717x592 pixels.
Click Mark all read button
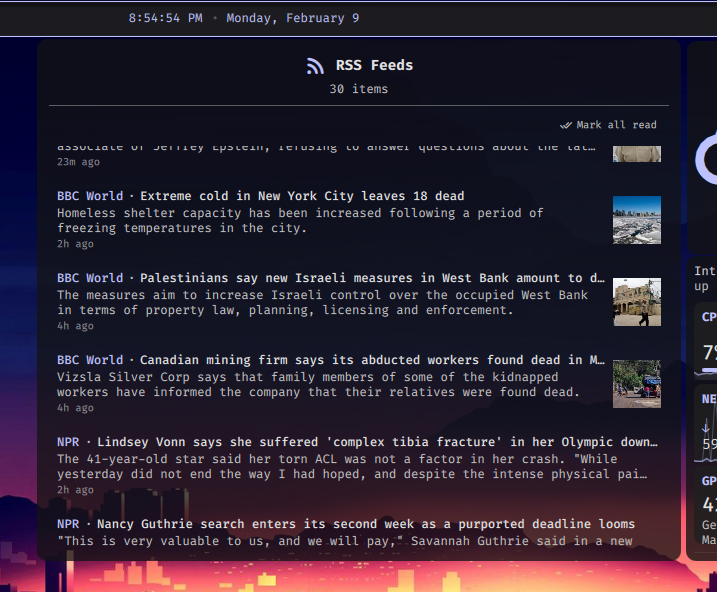point(608,125)
